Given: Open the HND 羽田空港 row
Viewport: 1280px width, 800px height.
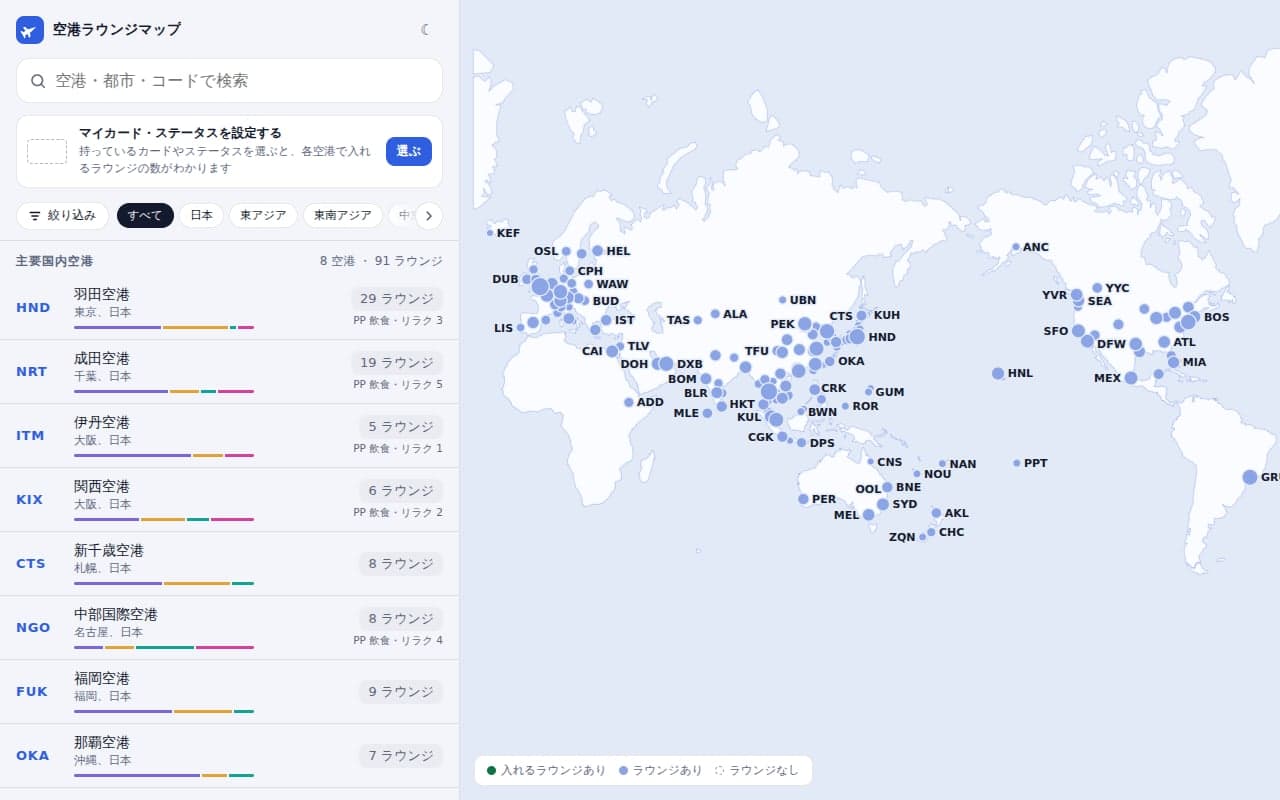Looking at the screenshot, I should [x=229, y=308].
